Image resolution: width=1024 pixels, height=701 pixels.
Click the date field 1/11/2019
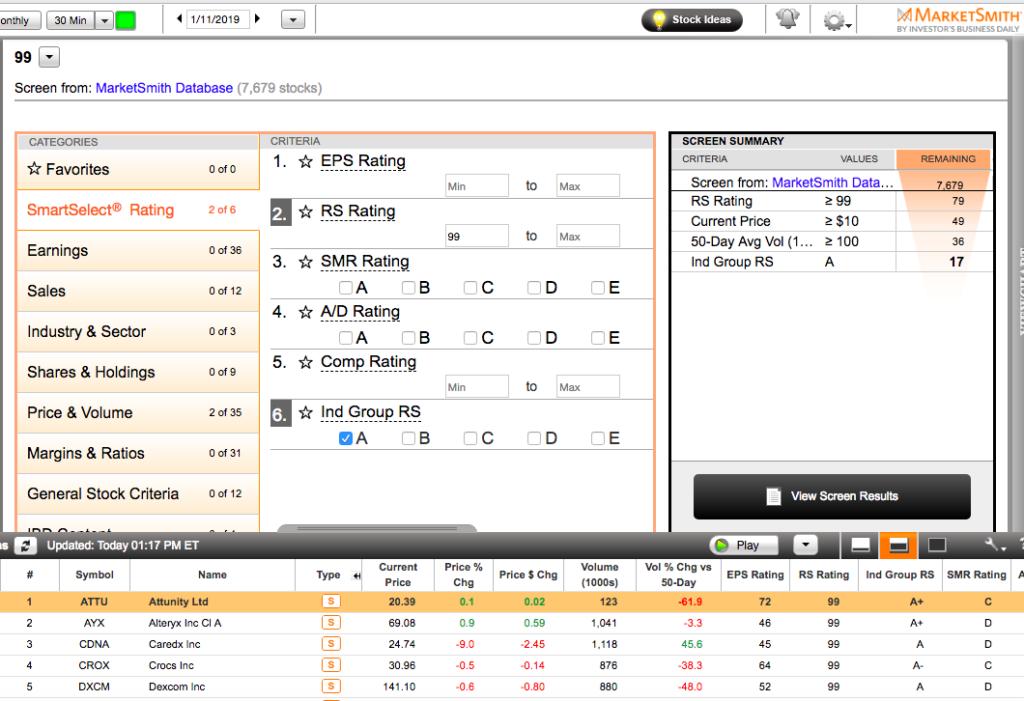pos(218,20)
